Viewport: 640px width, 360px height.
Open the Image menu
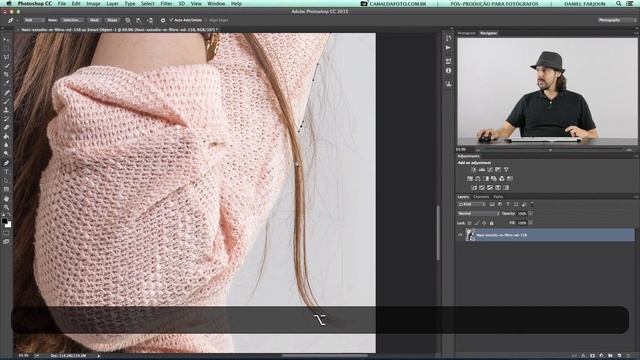click(93, 4)
